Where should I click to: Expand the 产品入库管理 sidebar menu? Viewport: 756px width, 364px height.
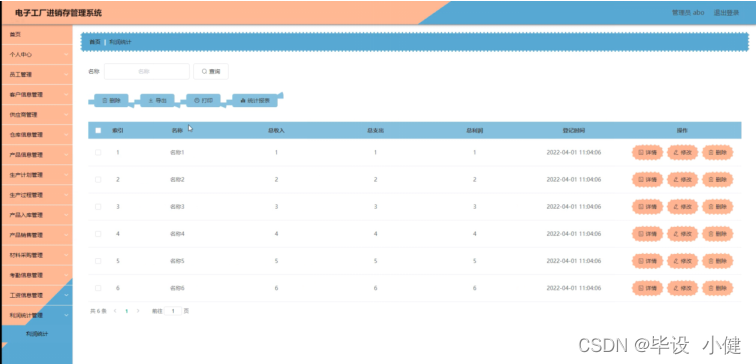[37, 215]
